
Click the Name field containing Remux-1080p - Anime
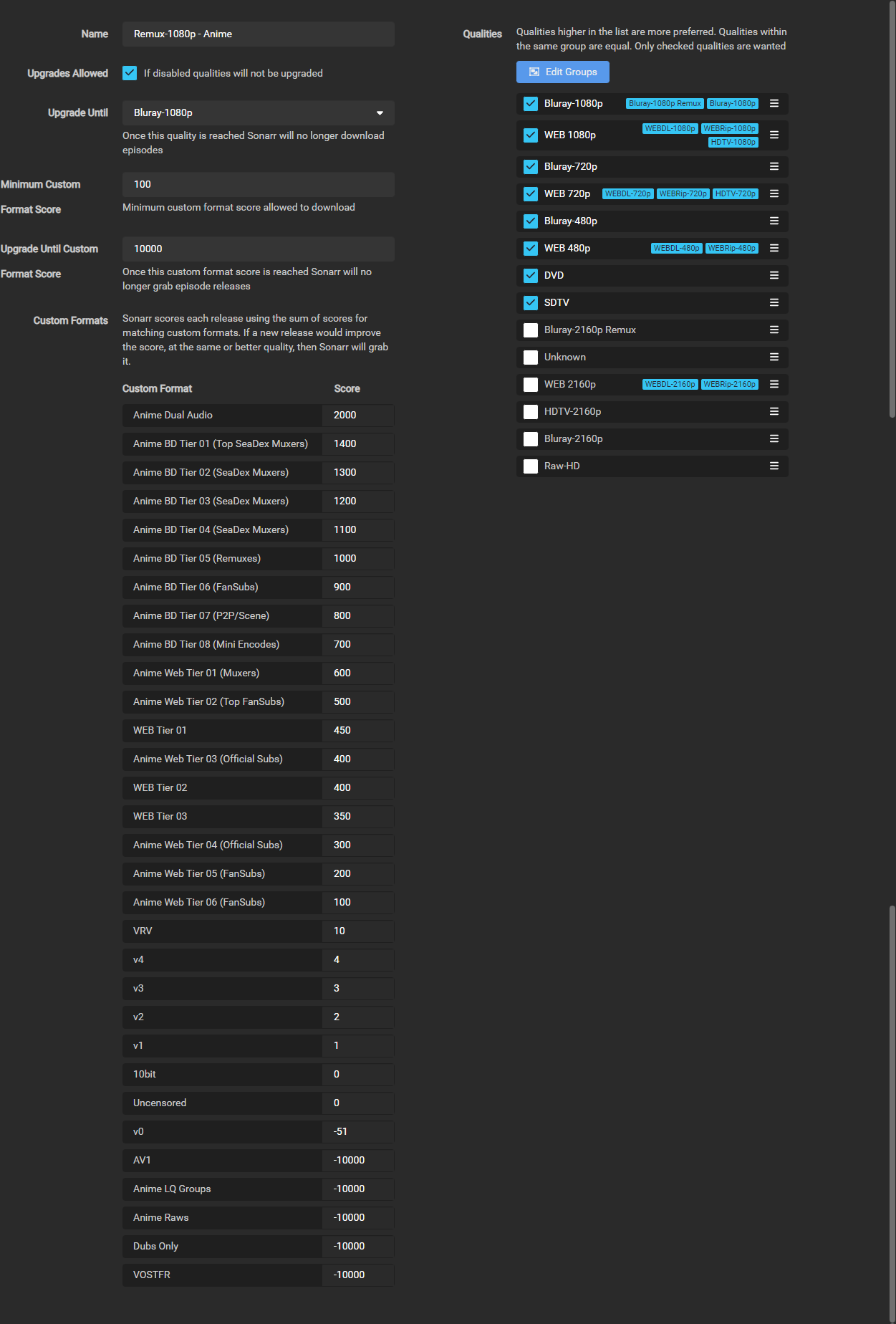[x=258, y=34]
